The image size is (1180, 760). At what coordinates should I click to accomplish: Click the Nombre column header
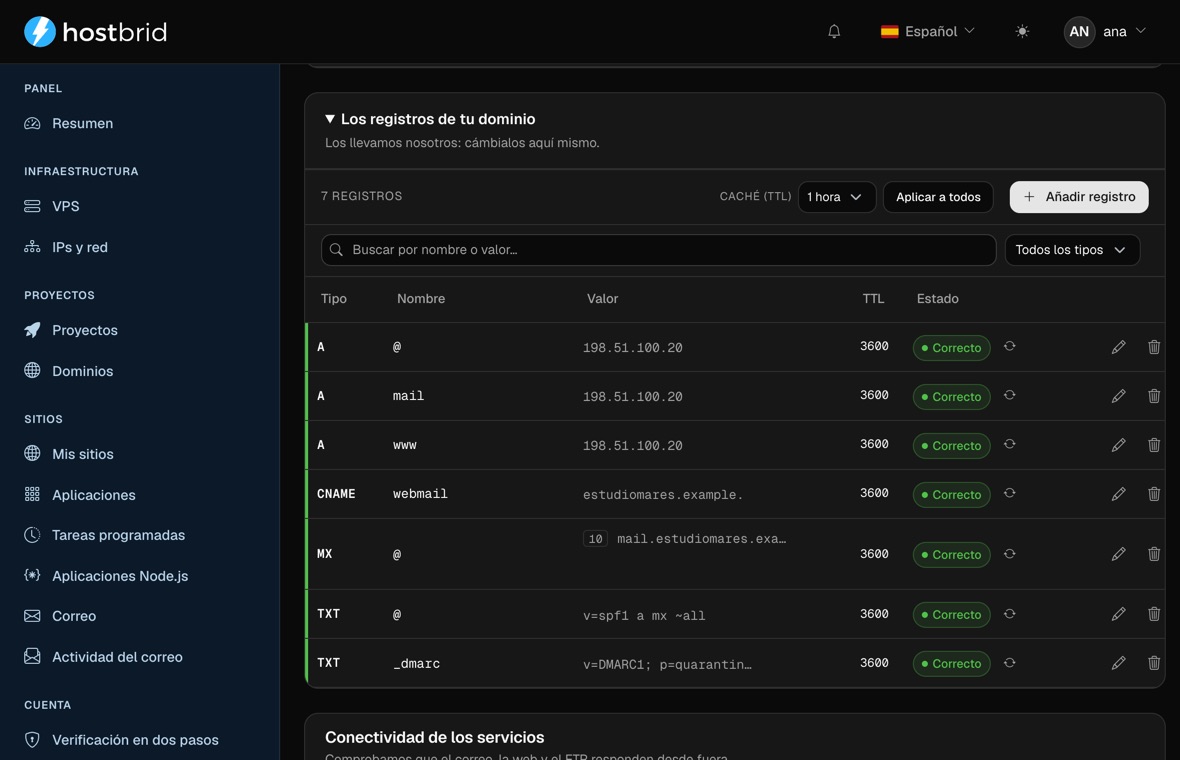point(421,299)
